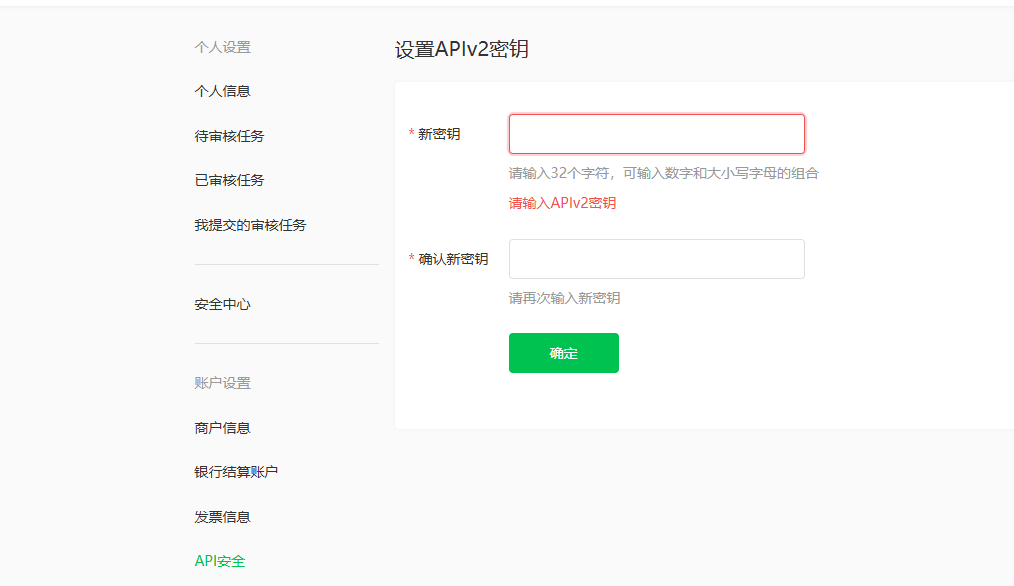The width and height of the screenshot is (1014, 586).
Task: Select 发票信息 in the sidebar
Action: tap(222, 517)
